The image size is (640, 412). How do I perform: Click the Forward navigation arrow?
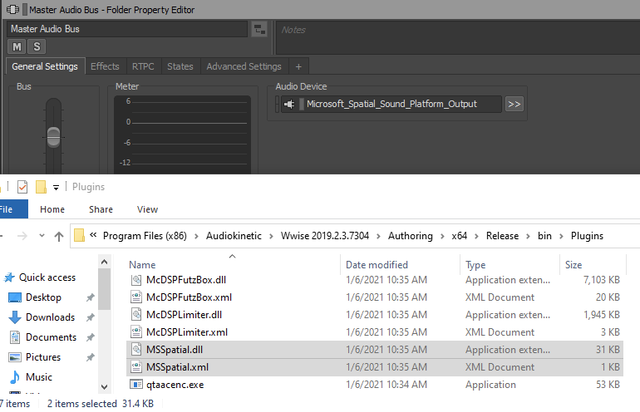click(22, 236)
